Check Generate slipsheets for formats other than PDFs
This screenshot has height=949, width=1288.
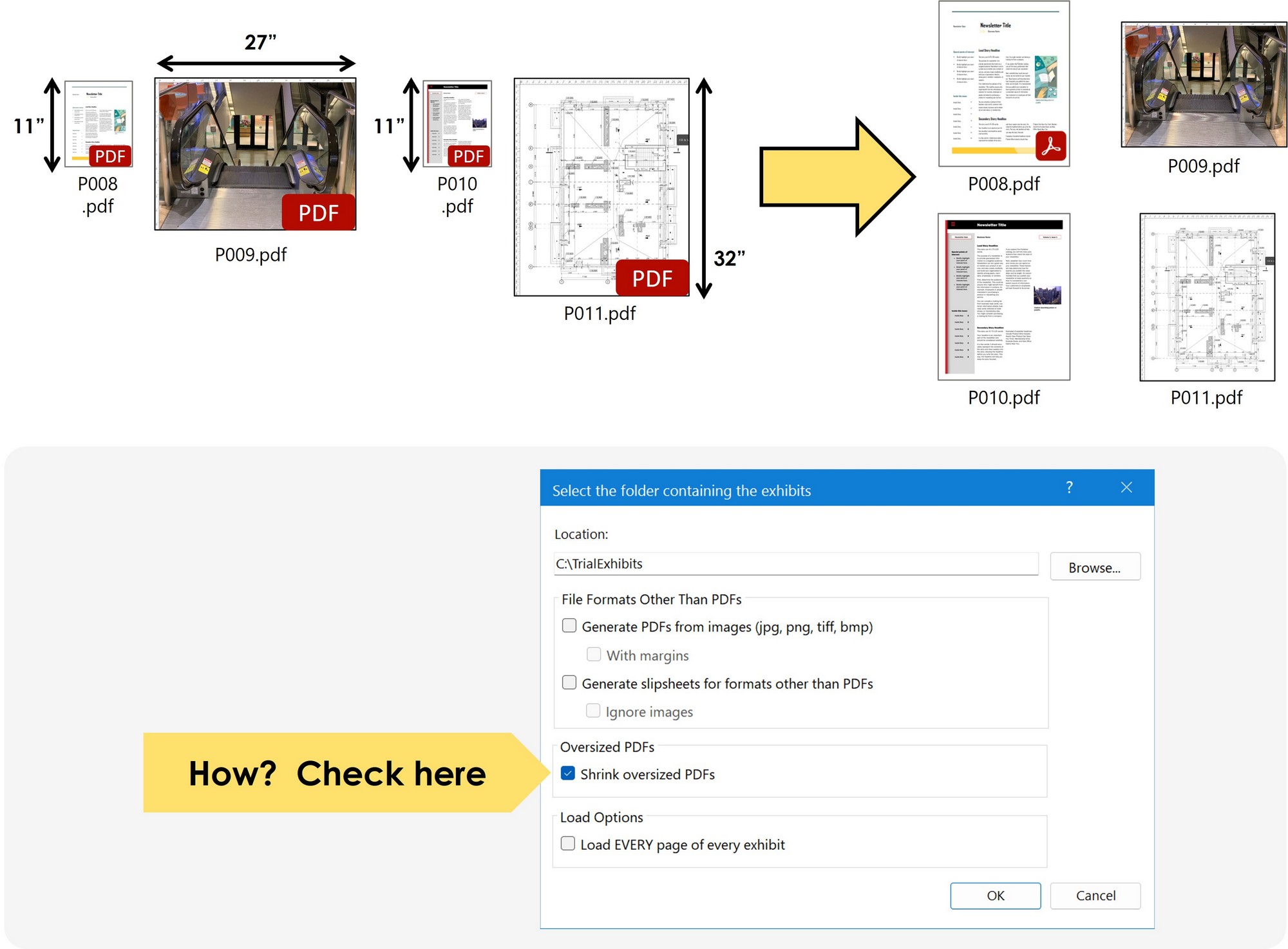tap(569, 682)
